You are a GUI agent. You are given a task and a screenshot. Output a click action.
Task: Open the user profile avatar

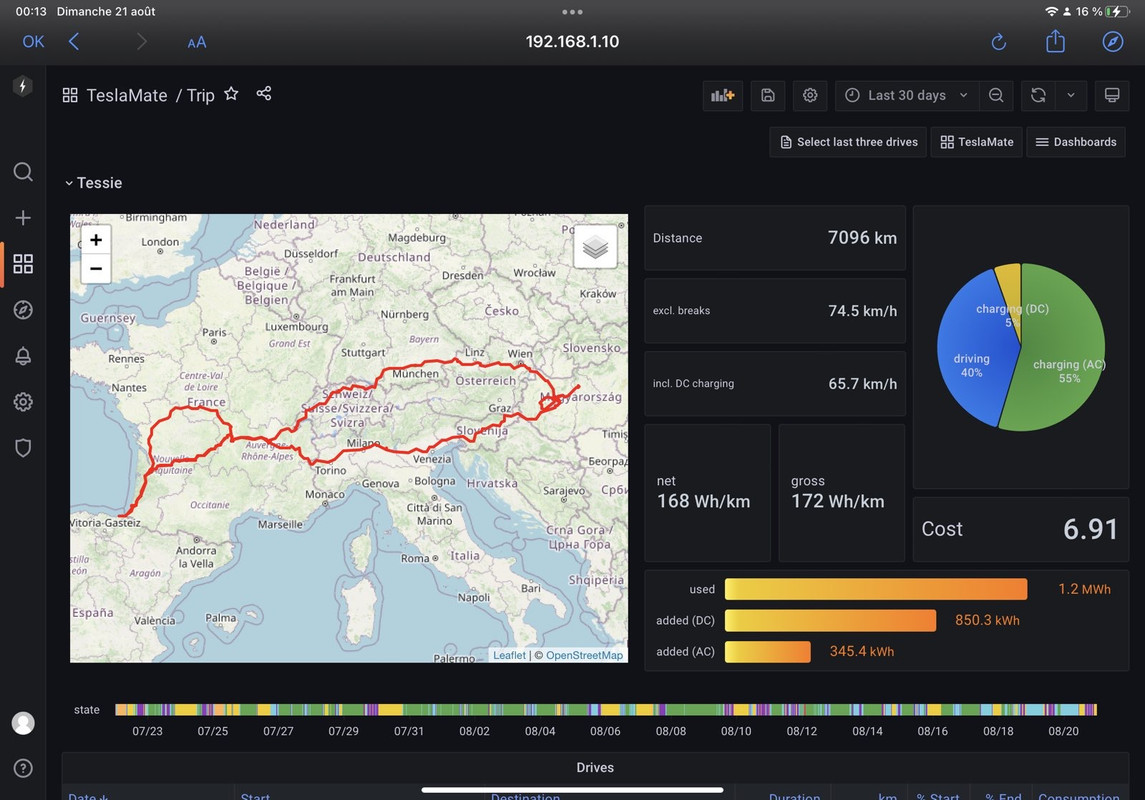click(x=23, y=723)
